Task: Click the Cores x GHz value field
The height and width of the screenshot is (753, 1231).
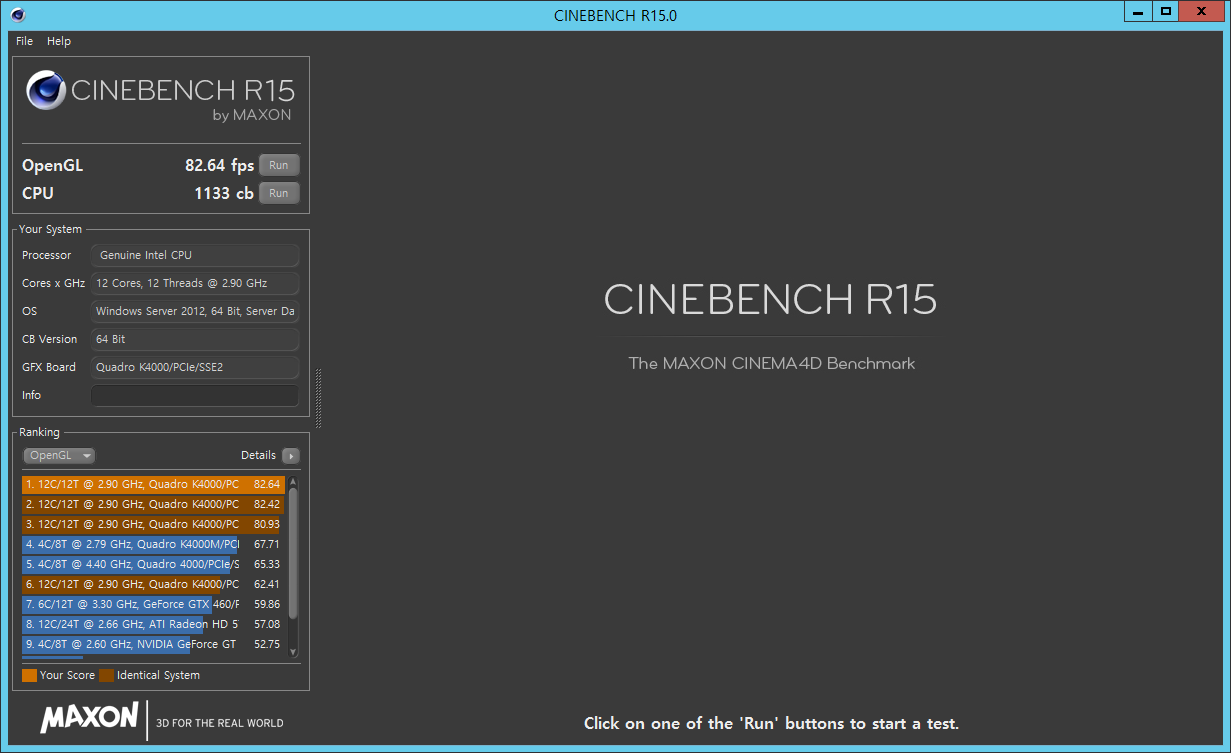Action: [x=195, y=283]
